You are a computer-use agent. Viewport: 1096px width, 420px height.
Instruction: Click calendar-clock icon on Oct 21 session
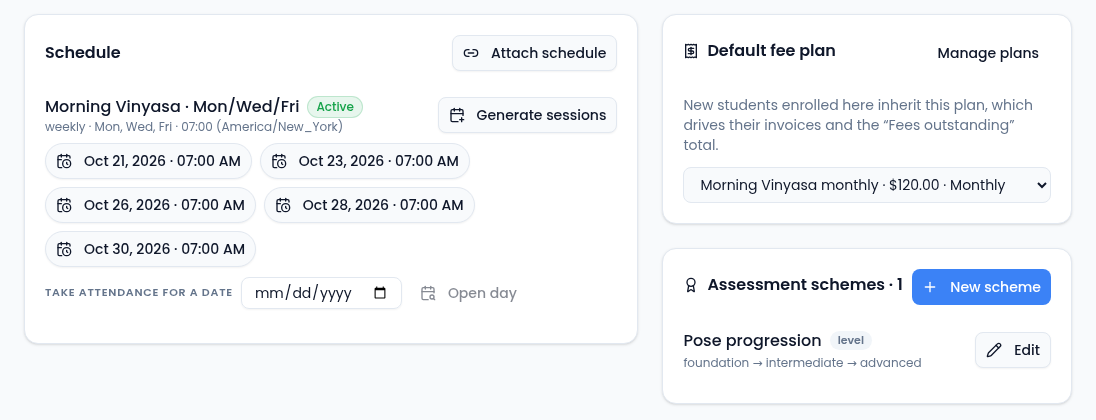(x=64, y=161)
